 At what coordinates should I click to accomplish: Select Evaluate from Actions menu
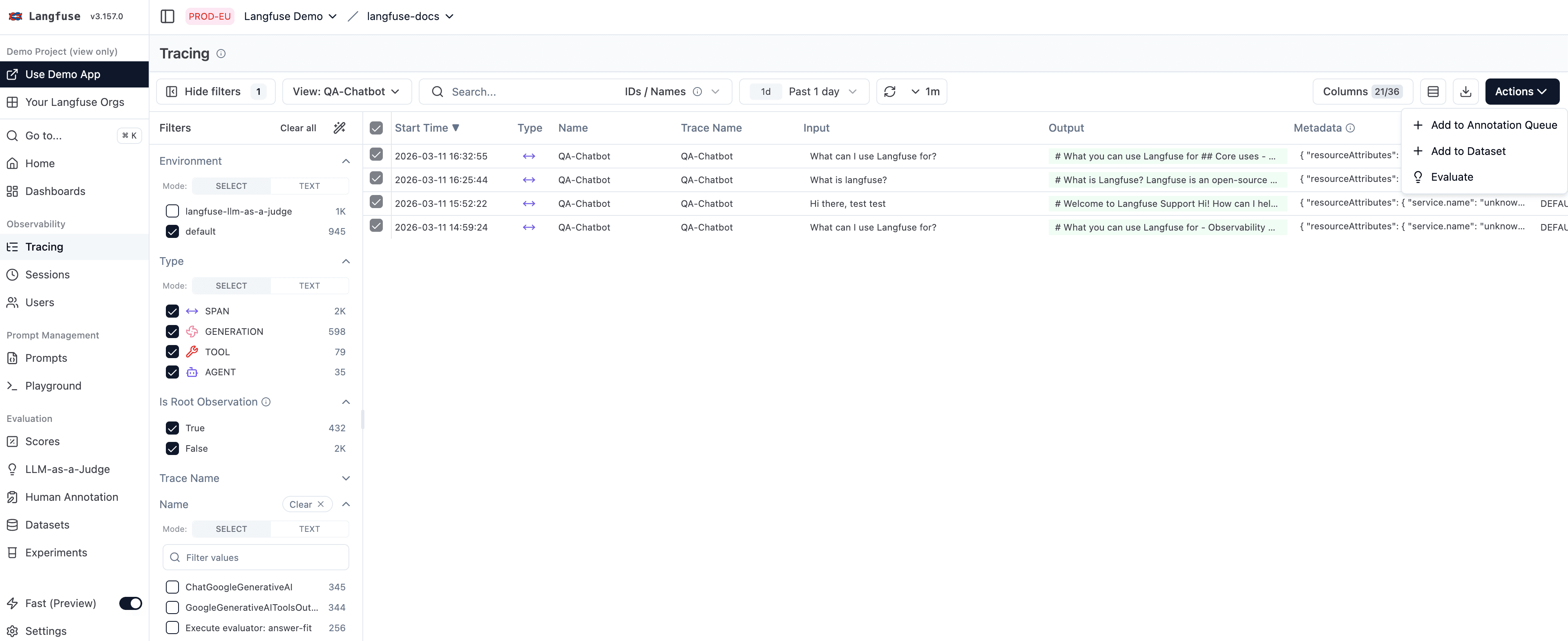[1452, 177]
